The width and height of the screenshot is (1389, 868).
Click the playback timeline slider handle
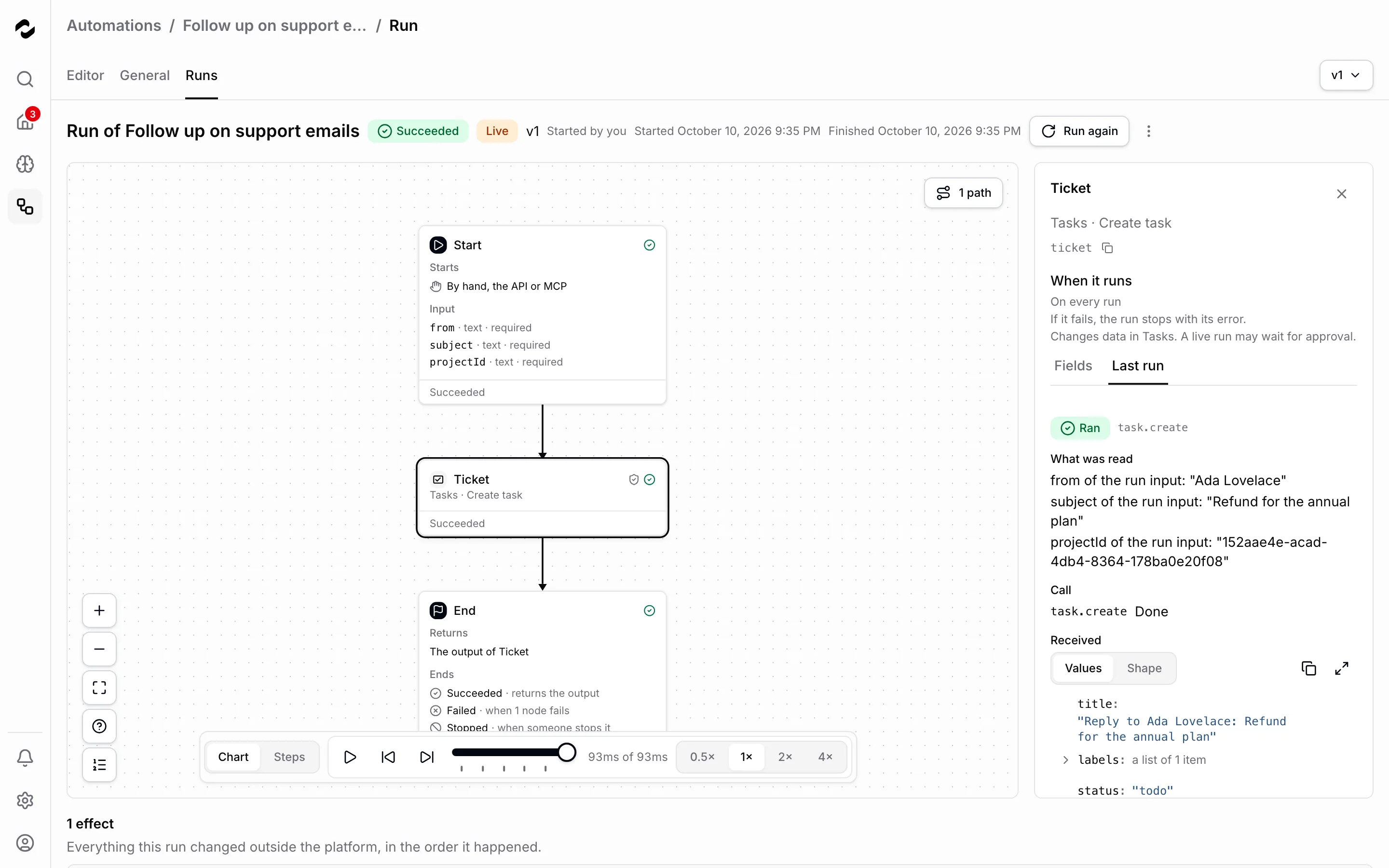click(x=567, y=752)
